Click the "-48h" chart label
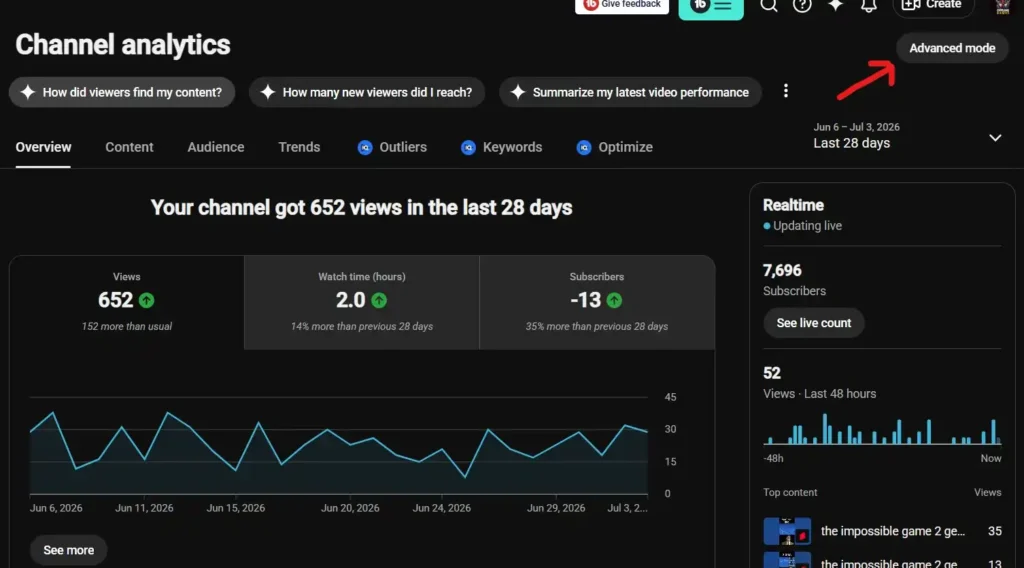The width and height of the screenshot is (1024, 568). click(x=773, y=458)
